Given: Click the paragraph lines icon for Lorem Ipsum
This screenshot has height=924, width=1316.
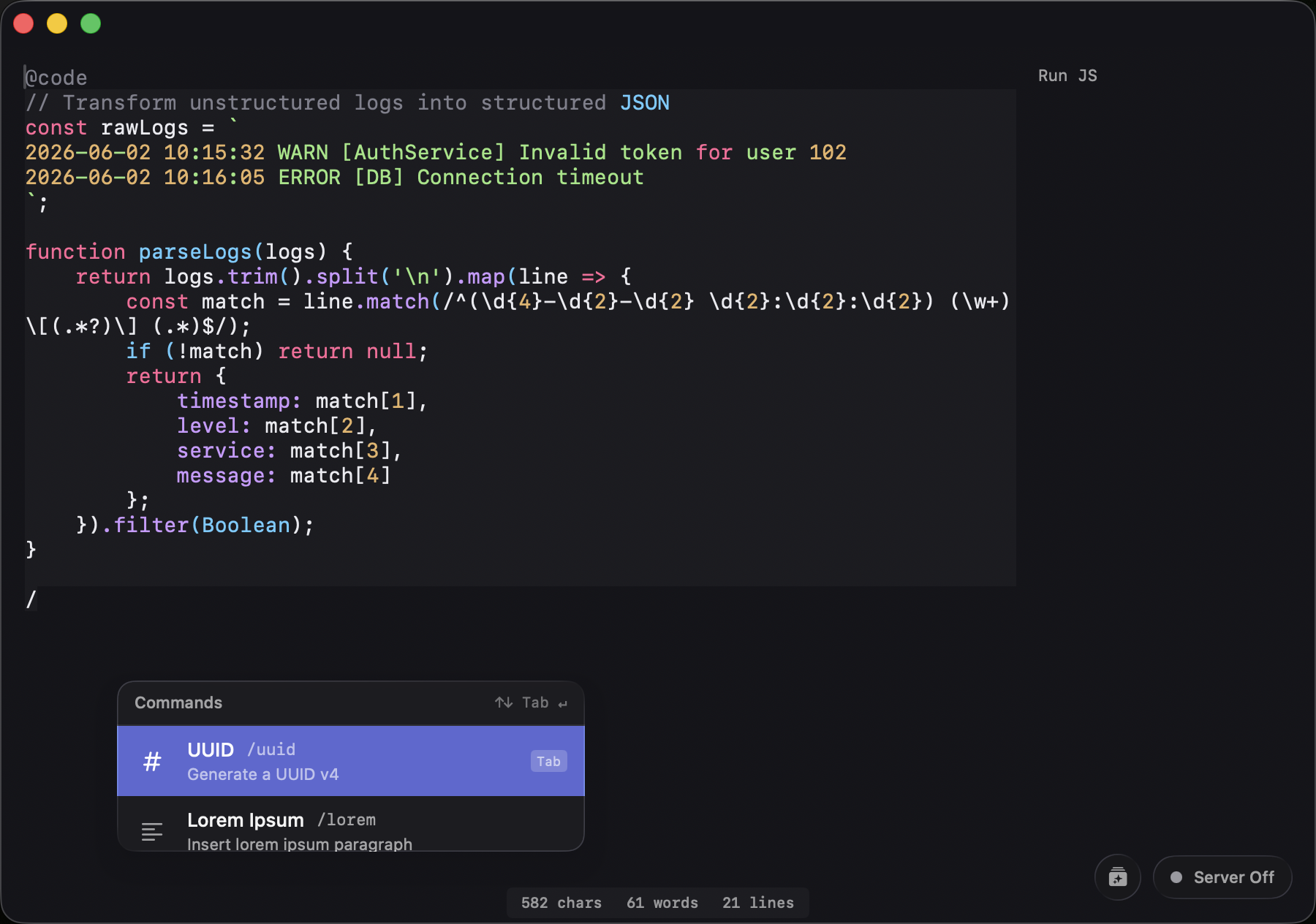Looking at the screenshot, I should point(152,832).
